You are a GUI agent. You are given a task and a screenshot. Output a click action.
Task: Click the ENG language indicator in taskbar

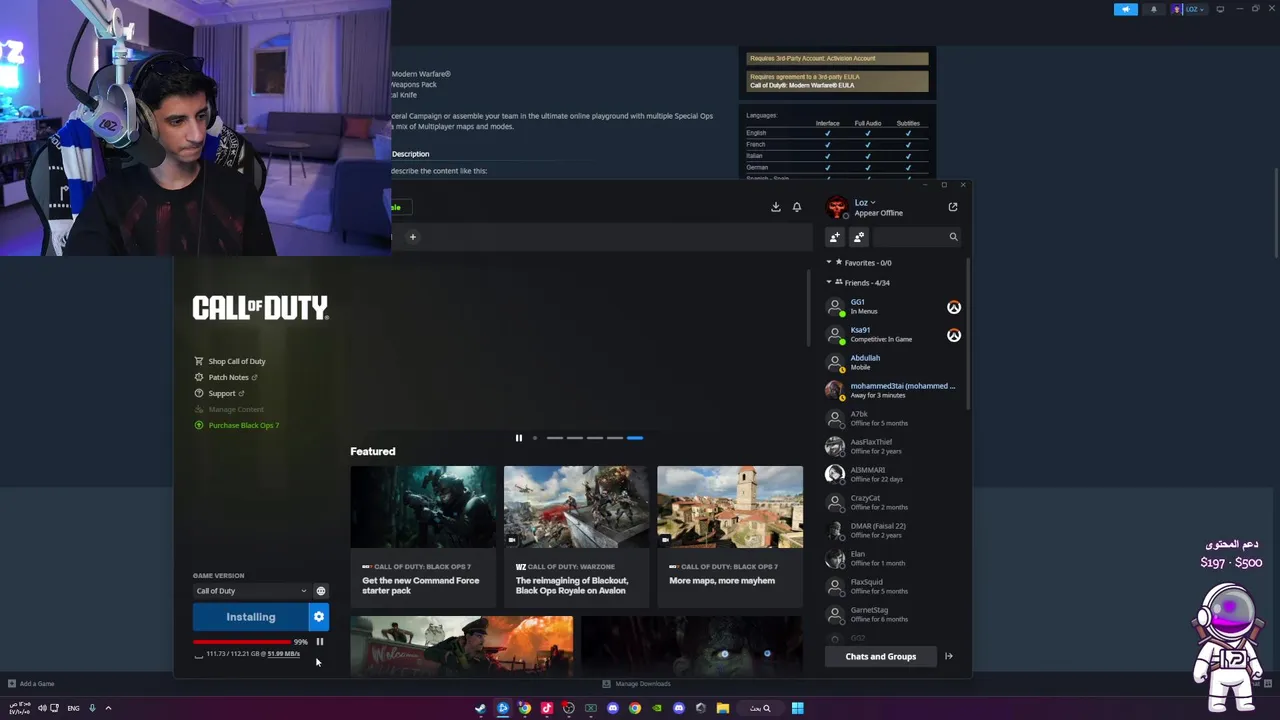[x=73, y=708]
